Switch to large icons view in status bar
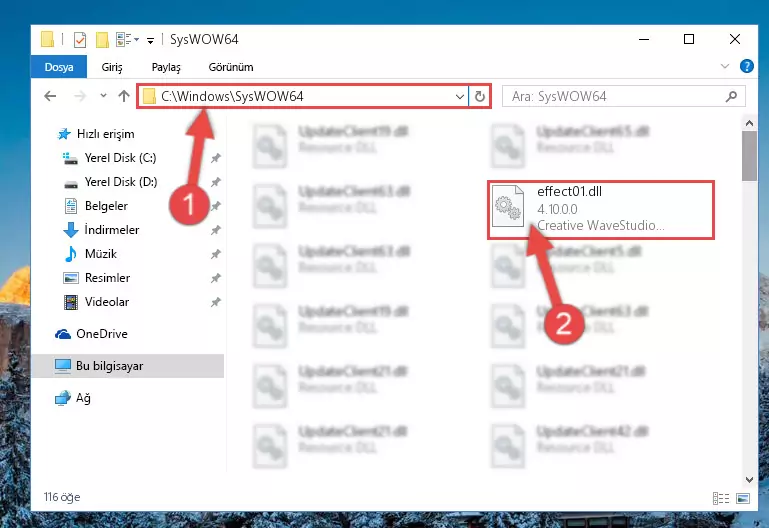Viewport: 769px width, 528px height. (x=743, y=499)
